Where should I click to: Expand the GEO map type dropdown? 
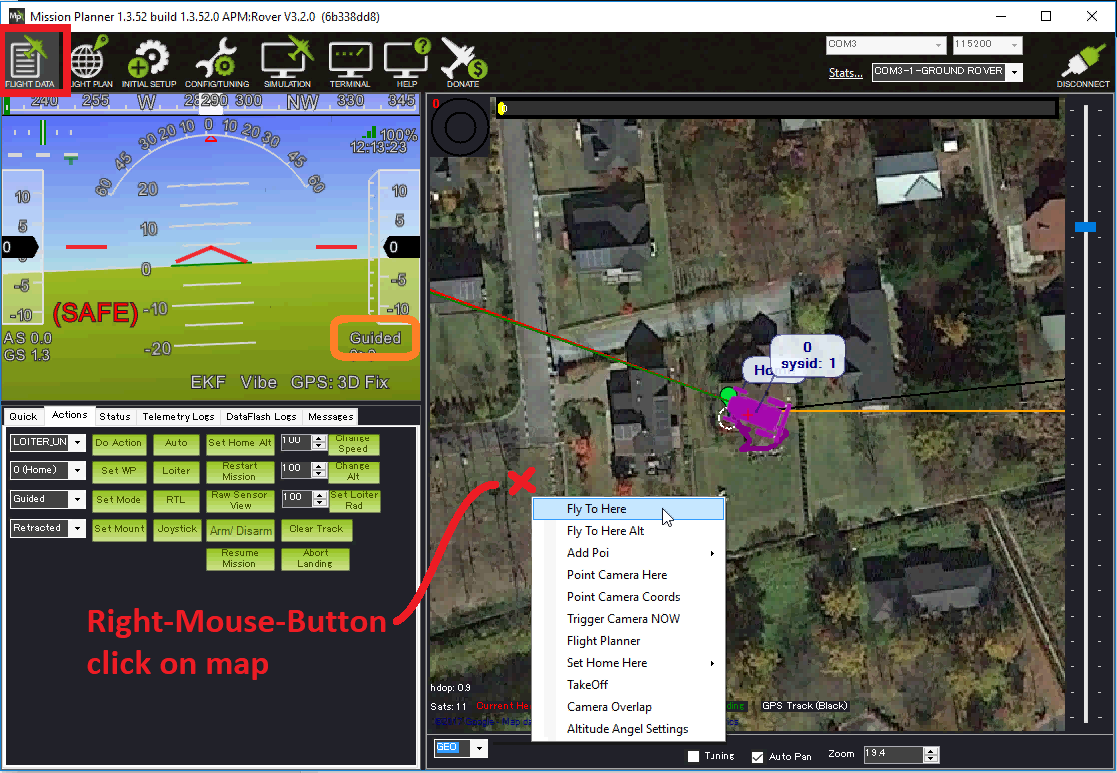479,748
